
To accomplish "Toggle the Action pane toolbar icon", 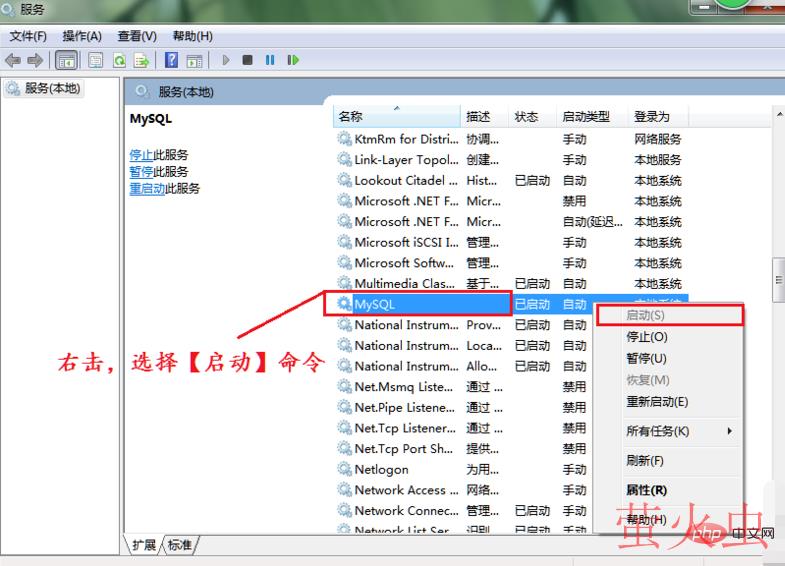I will (x=194, y=61).
